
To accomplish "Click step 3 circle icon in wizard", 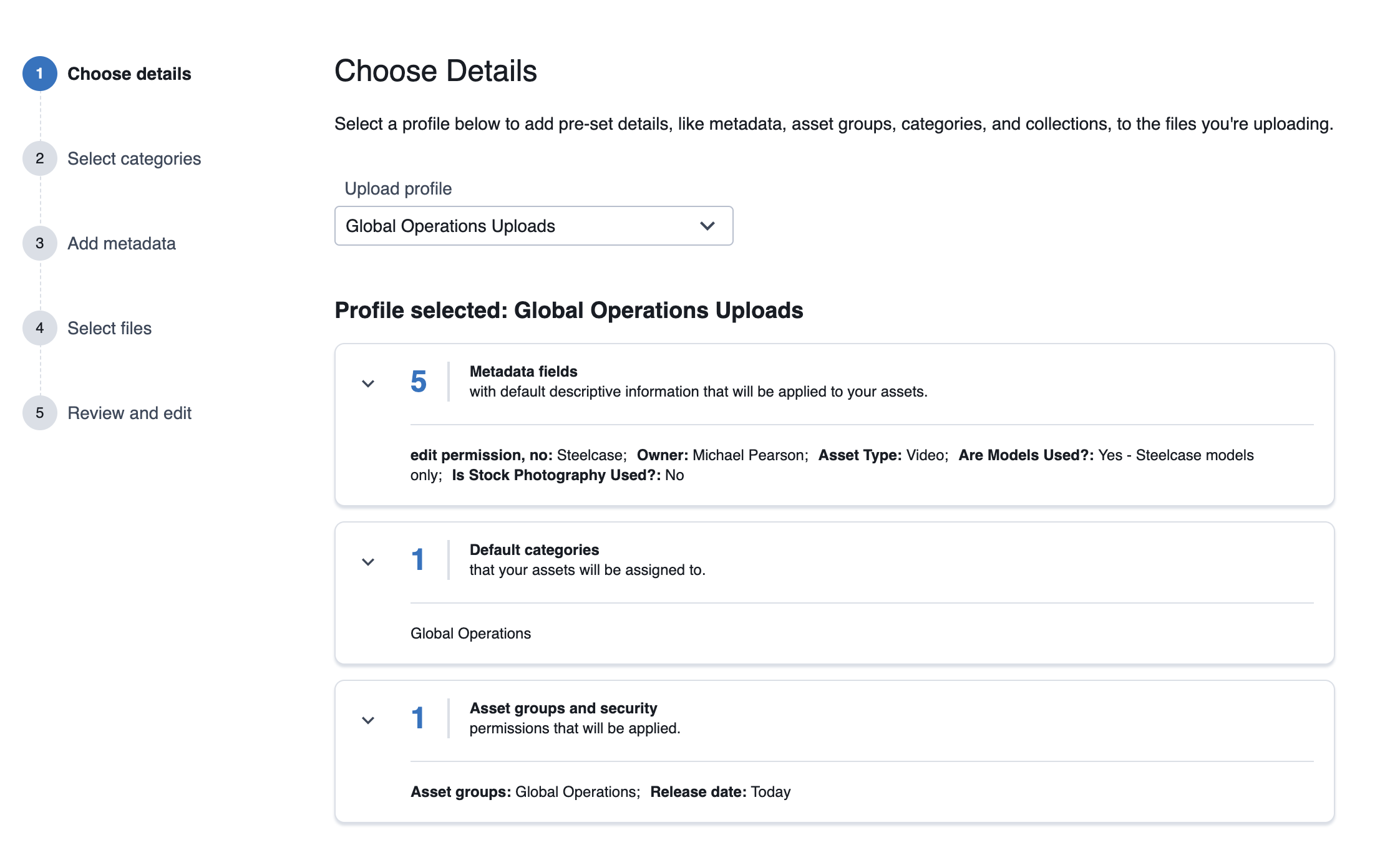I will pos(40,243).
